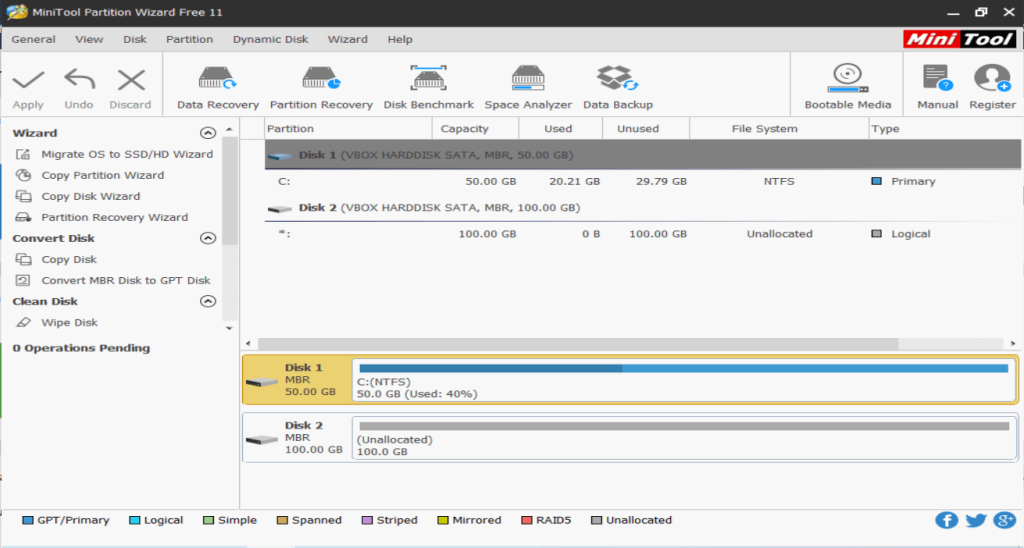
Task: Sort by the Type column header
Action: [x=945, y=129]
